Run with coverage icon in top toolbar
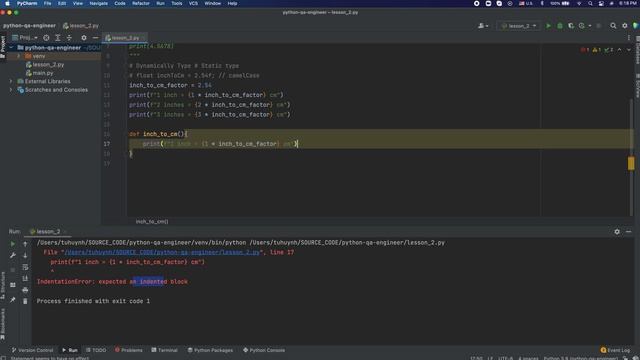The height and width of the screenshot is (360, 640). coord(571,26)
